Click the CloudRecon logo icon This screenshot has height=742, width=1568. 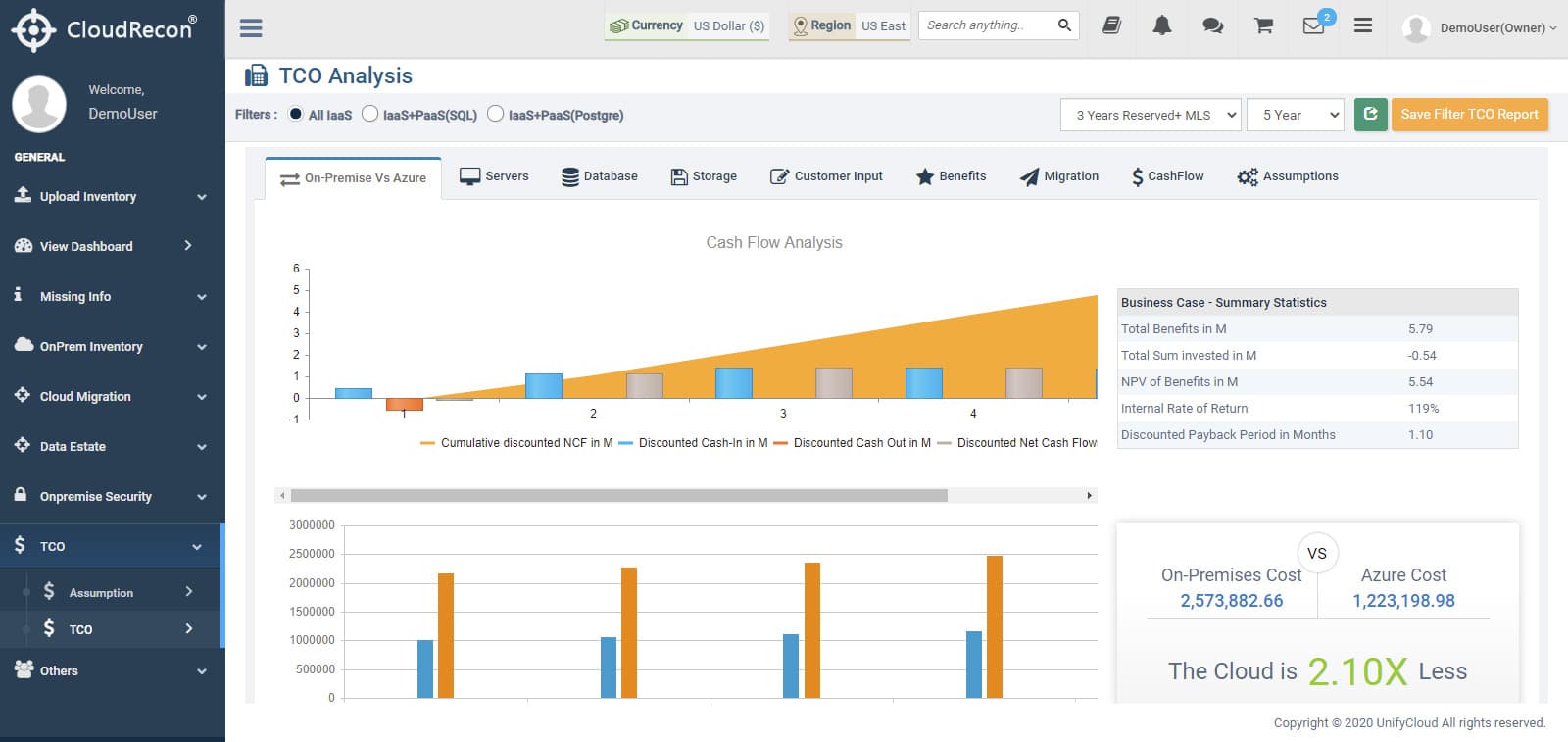click(33, 29)
